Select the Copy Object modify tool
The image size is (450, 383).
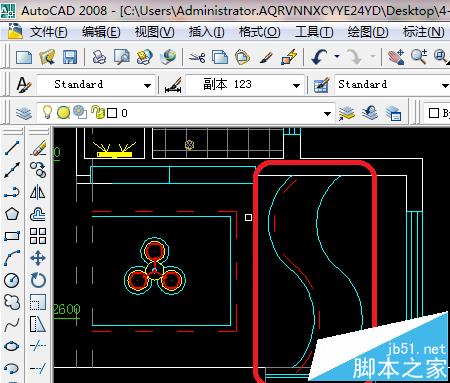pos(38,170)
